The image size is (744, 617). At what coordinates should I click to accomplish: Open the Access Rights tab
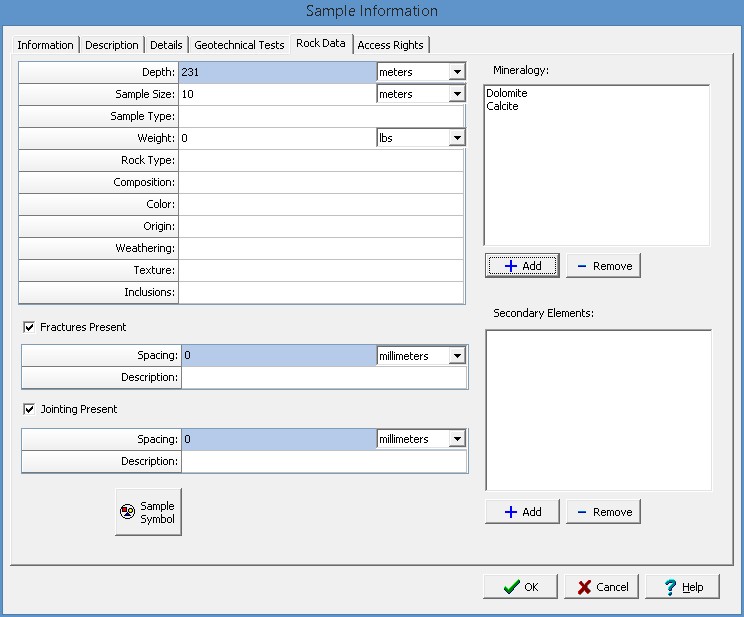[x=390, y=45]
